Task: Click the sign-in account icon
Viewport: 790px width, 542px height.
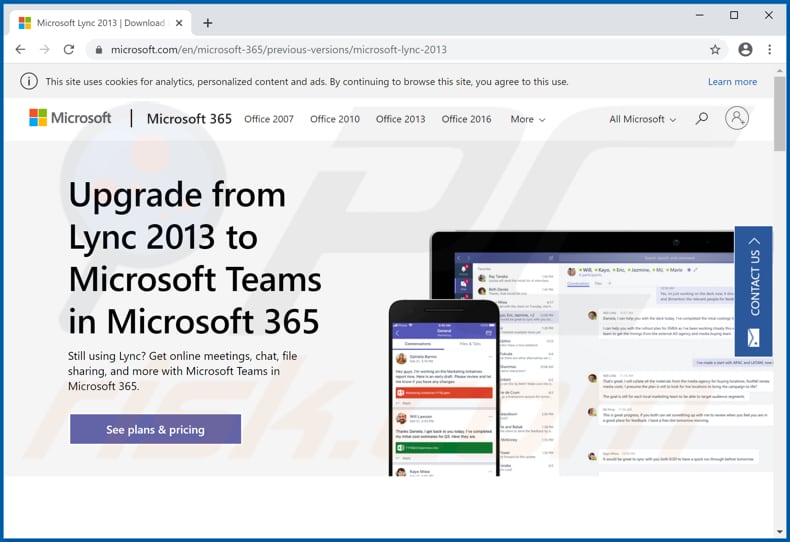Action: [x=737, y=118]
